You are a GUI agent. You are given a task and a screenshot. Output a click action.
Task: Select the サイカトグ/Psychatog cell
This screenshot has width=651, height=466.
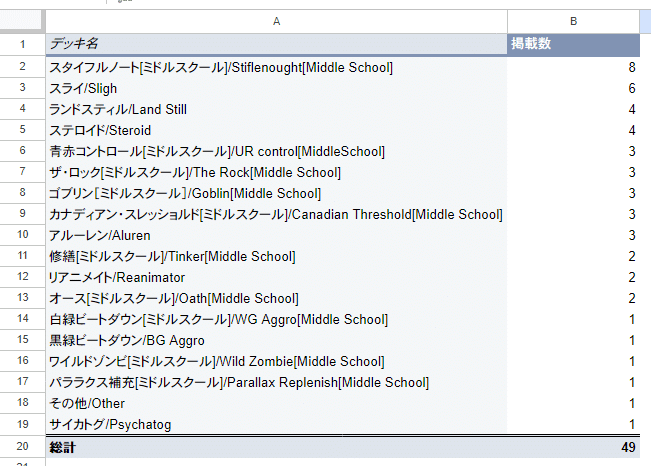(x=277, y=424)
